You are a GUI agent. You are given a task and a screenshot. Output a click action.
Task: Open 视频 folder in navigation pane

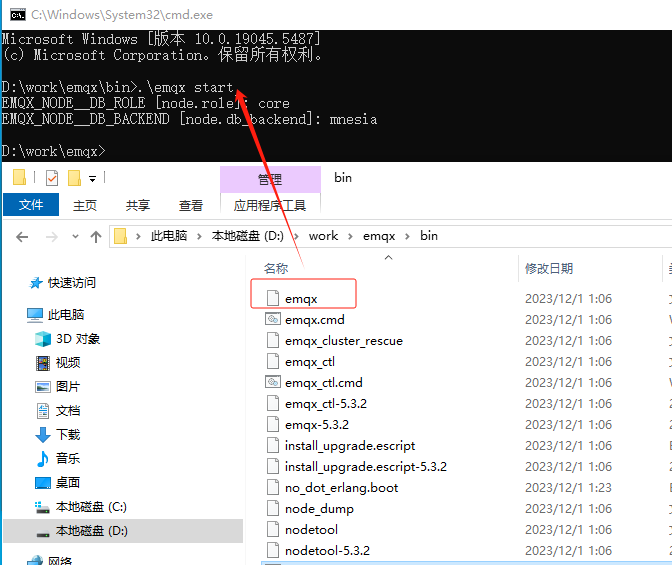pyautogui.click(x=68, y=363)
